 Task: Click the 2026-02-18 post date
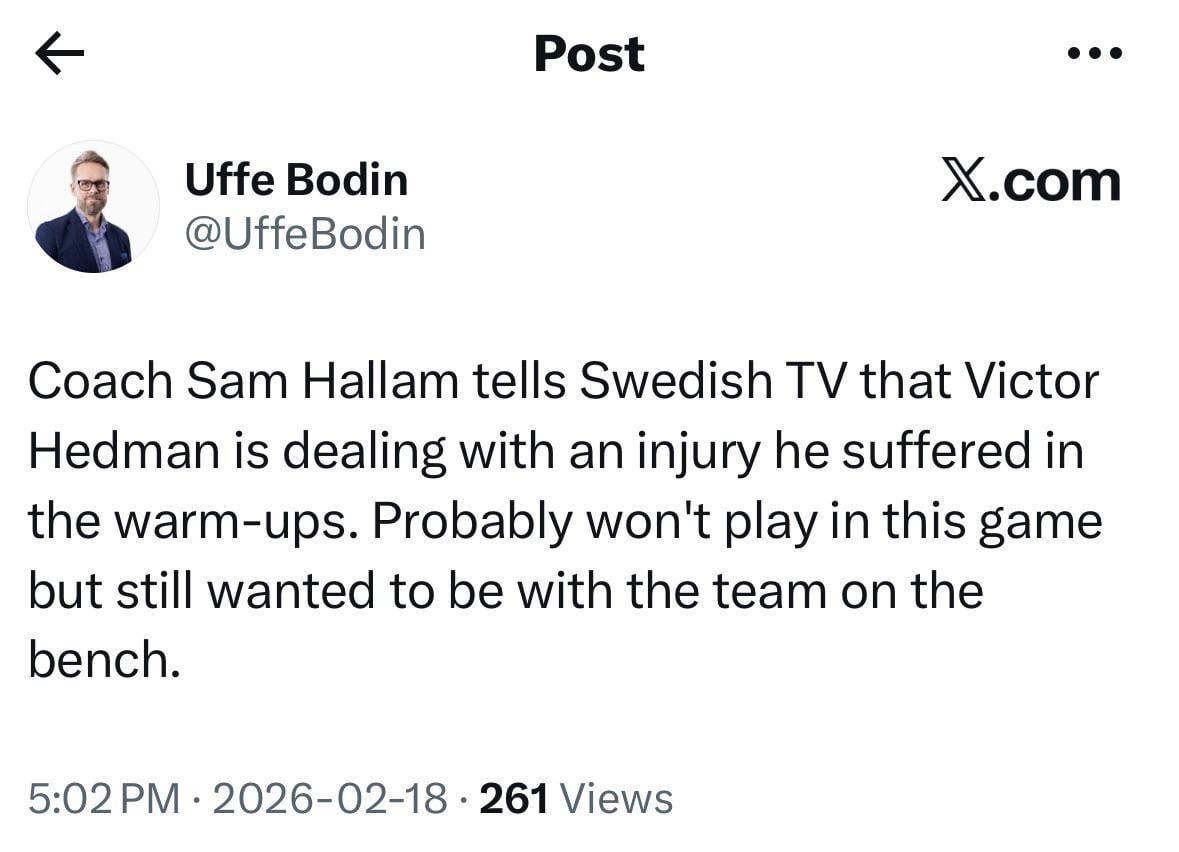tap(330, 799)
